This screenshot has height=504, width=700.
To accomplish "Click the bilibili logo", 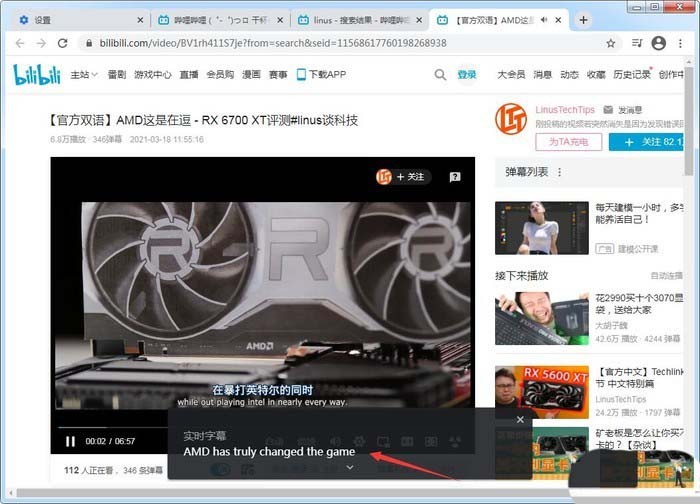I will [x=37, y=74].
